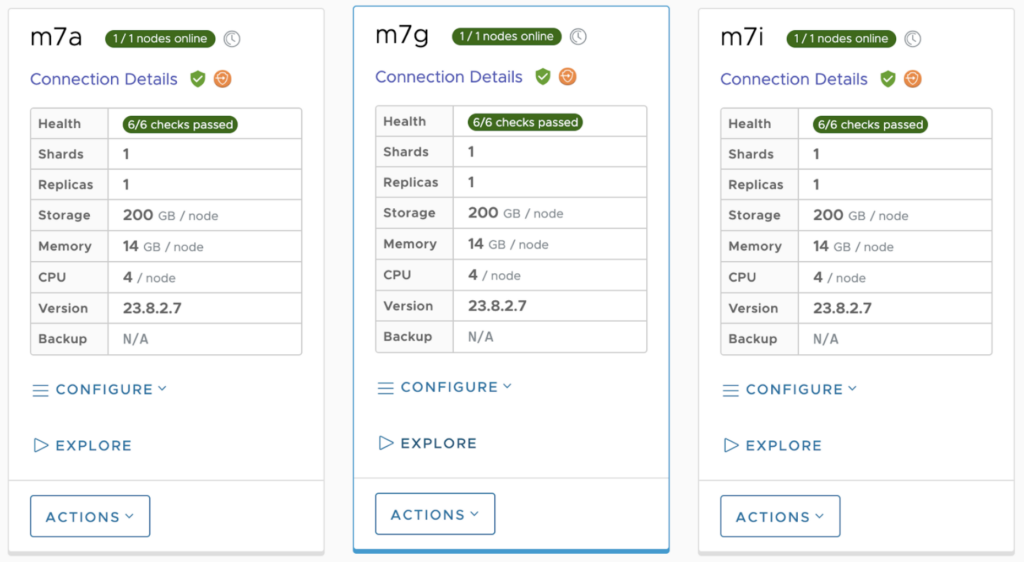Click the clock icon next to m7a

pyautogui.click(x=232, y=39)
